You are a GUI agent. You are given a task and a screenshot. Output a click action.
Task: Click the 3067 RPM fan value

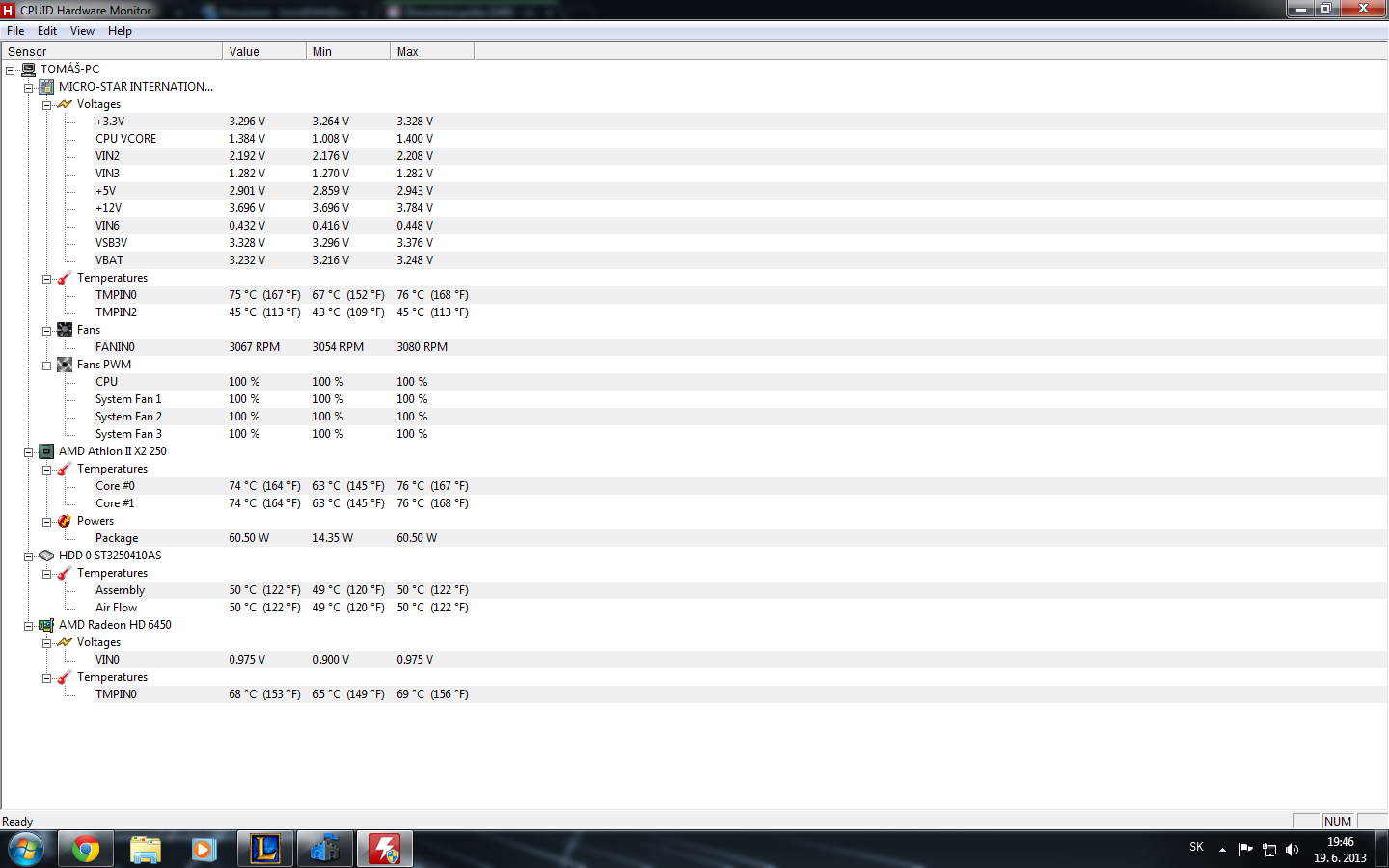(254, 347)
